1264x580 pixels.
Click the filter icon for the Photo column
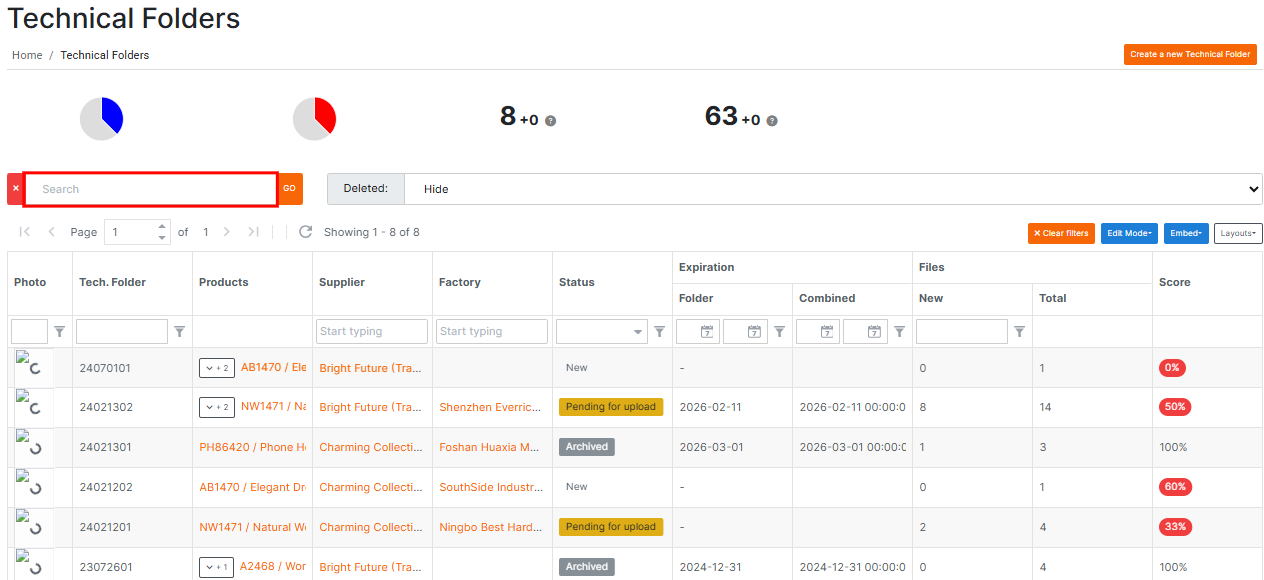pos(60,332)
